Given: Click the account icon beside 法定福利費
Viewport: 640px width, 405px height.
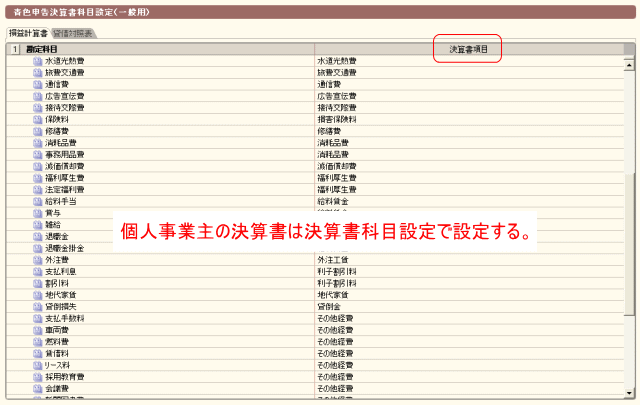Looking at the screenshot, I should [38, 190].
